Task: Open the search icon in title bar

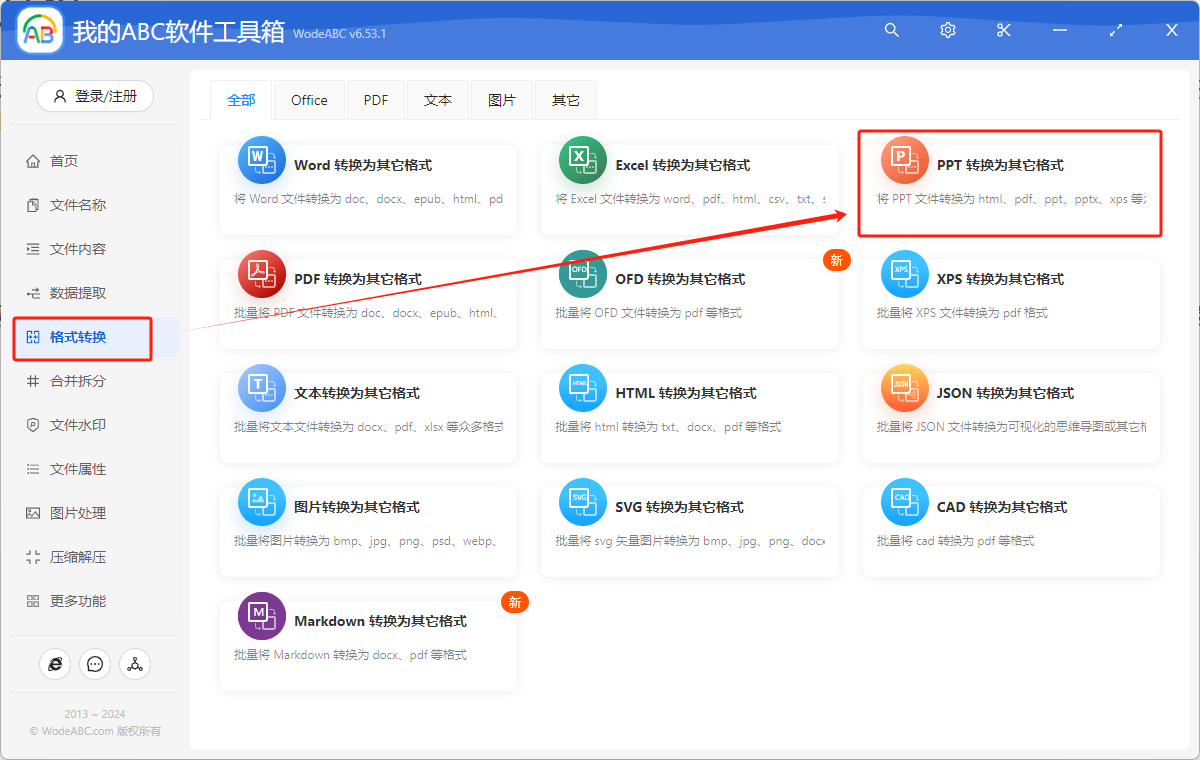Action: click(x=892, y=31)
